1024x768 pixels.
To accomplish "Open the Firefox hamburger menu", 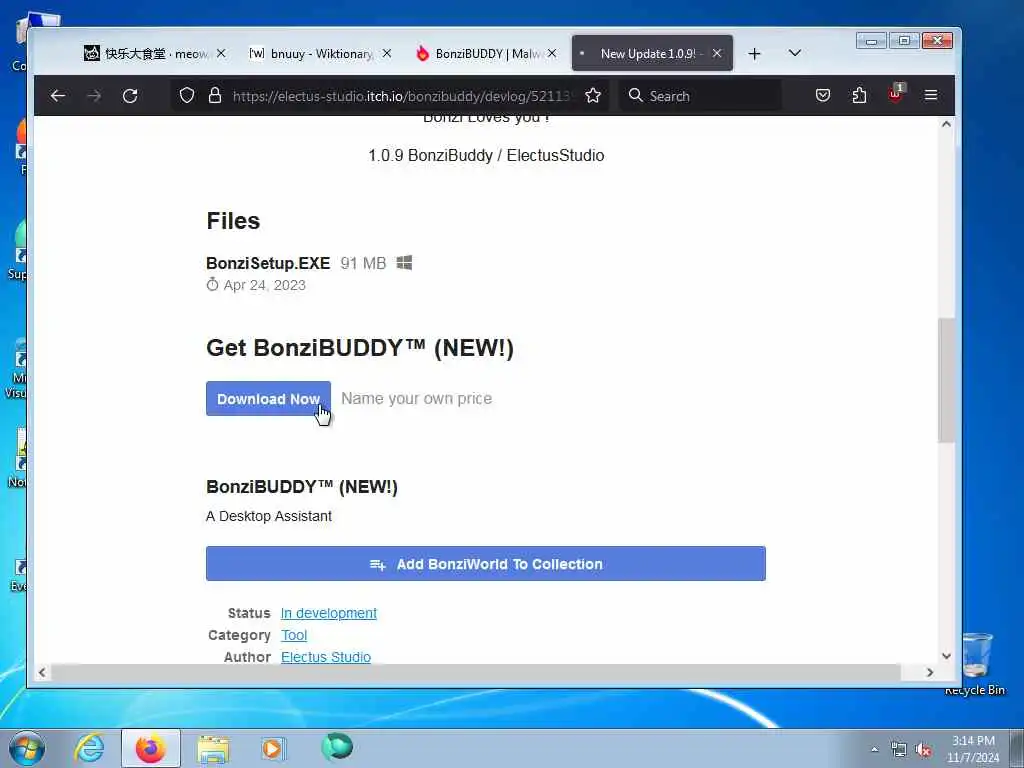I will pos(931,96).
